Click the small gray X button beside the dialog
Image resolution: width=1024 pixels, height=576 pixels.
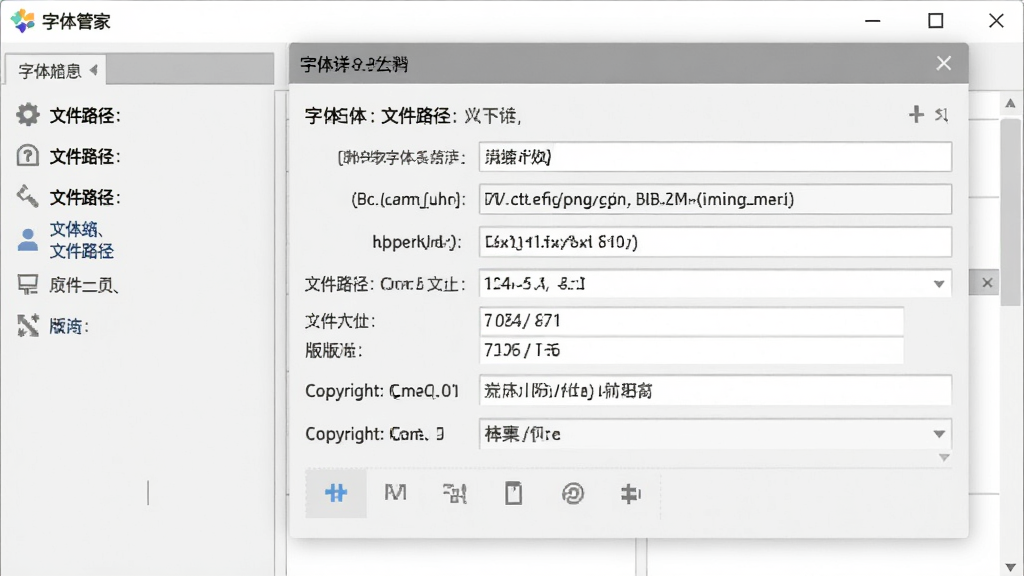pyautogui.click(x=987, y=283)
